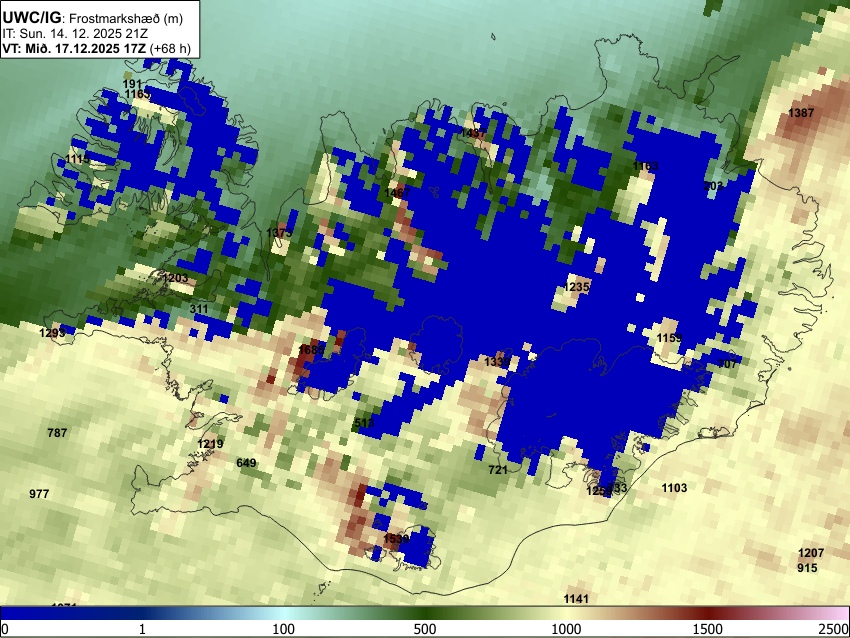
Task: Click the 1103 value label
Action: pyautogui.click(x=674, y=488)
